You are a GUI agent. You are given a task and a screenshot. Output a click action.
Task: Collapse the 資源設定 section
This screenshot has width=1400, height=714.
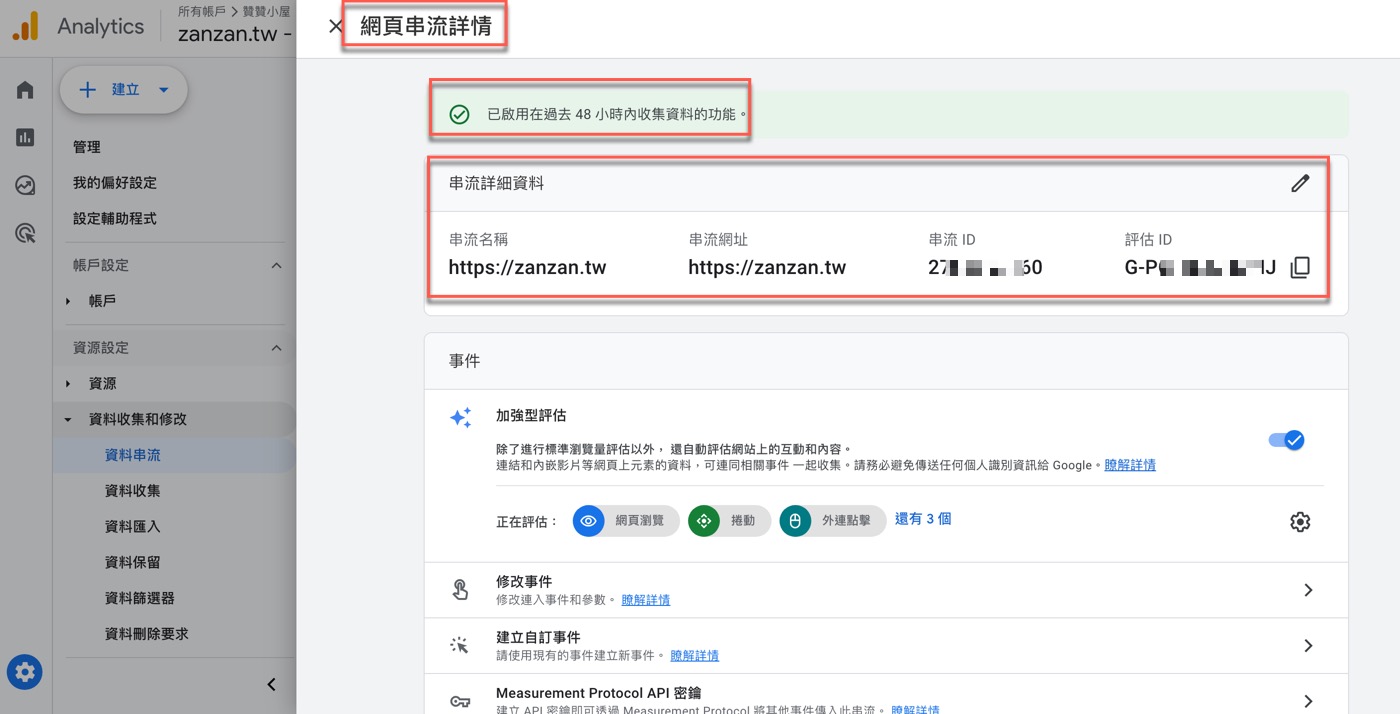coord(277,348)
